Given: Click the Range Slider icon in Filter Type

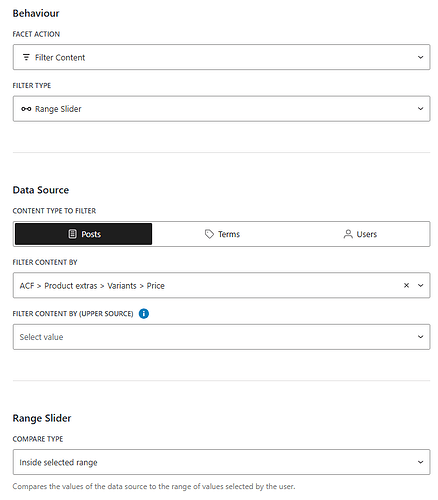Looking at the screenshot, I should (x=26, y=109).
